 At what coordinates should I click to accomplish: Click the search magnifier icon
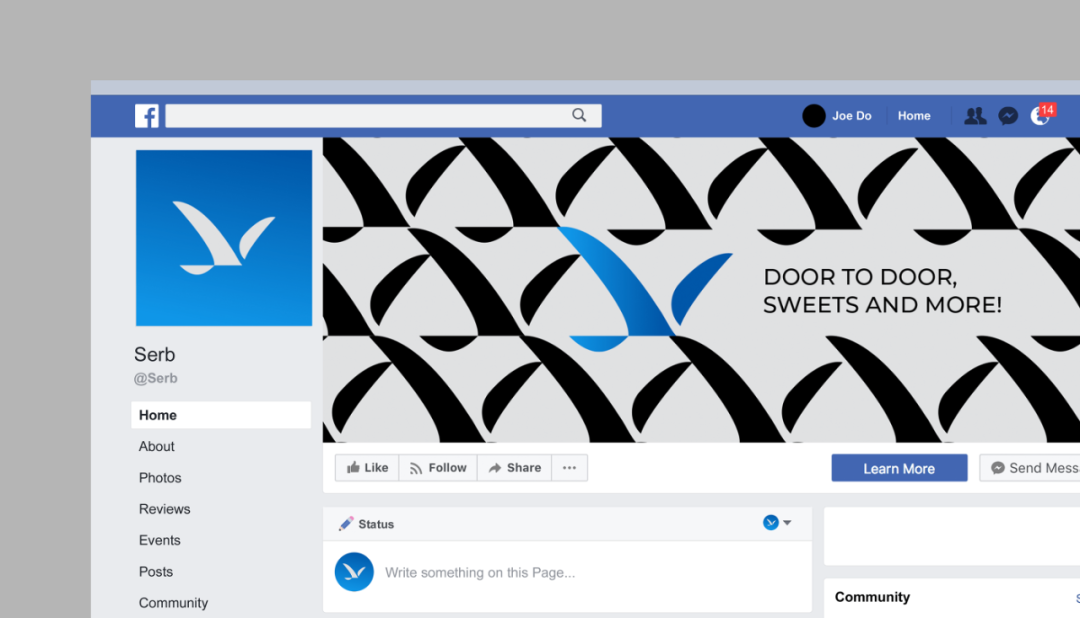pos(579,115)
